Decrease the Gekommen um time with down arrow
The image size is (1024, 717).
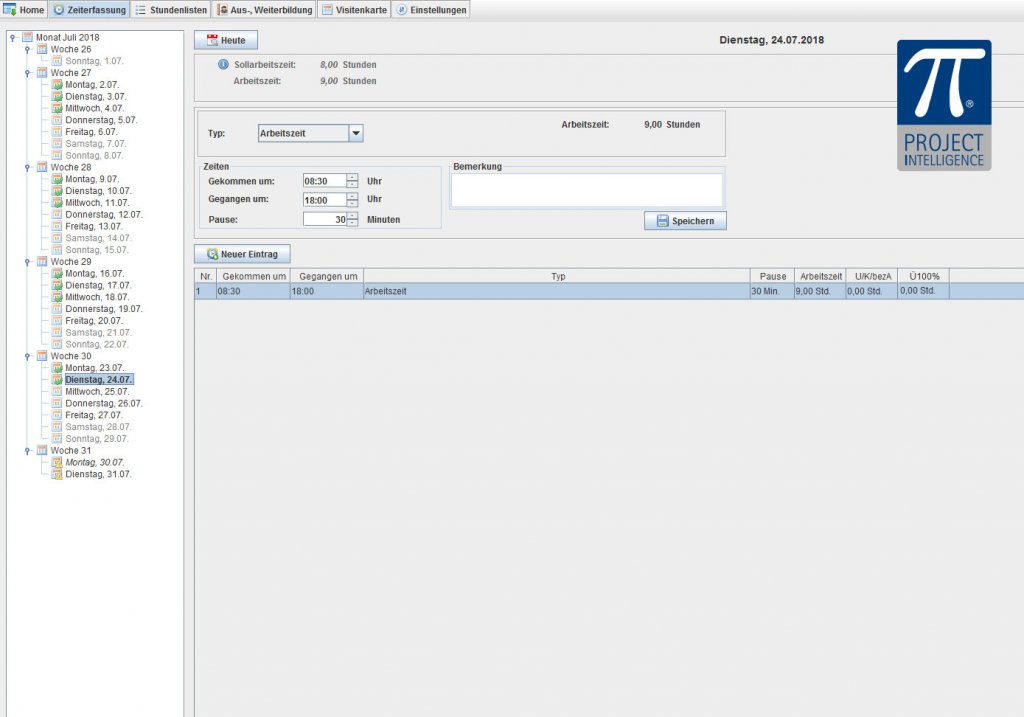click(x=352, y=185)
